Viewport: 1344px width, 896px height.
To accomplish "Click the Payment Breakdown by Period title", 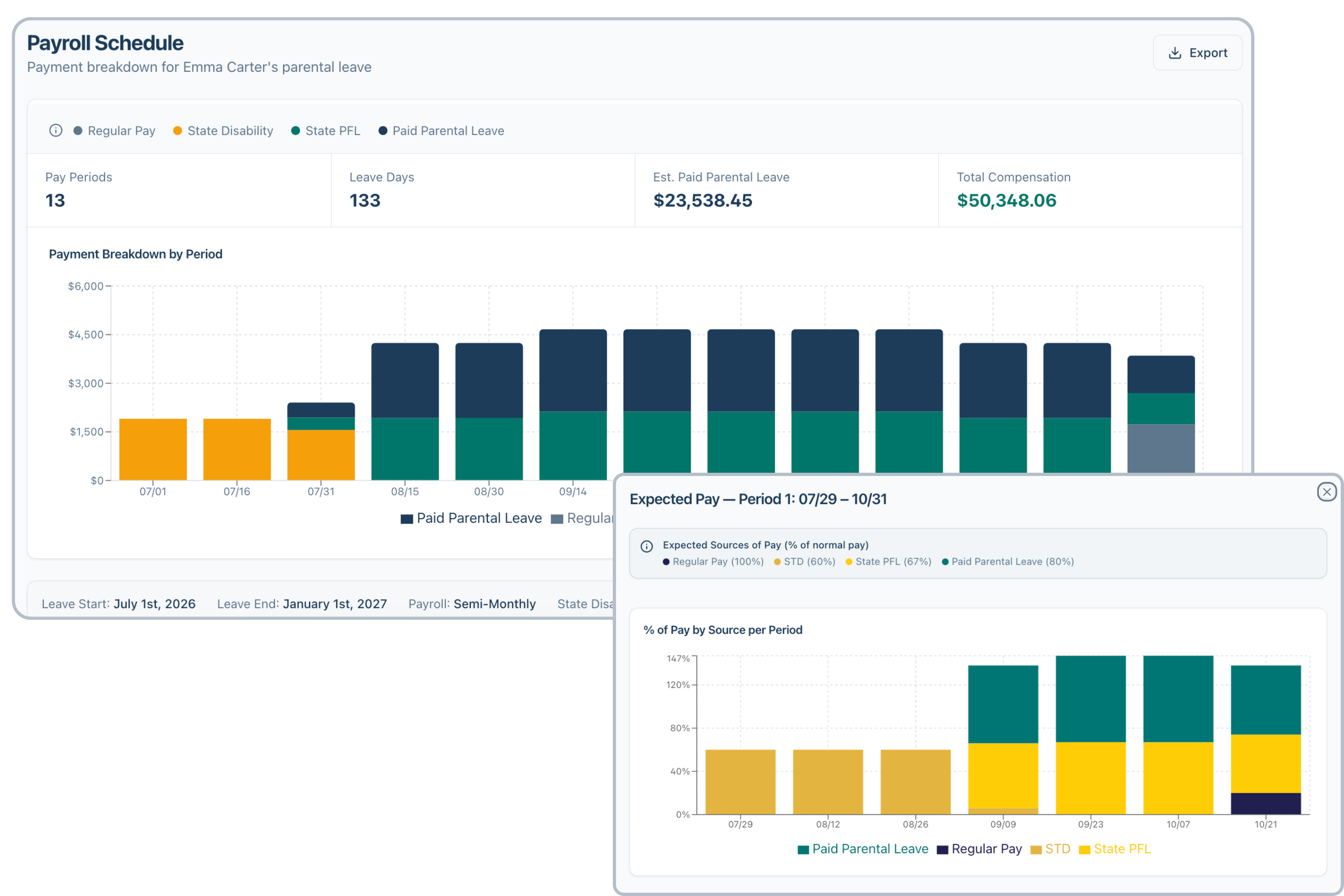I will (x=135, y=254).
